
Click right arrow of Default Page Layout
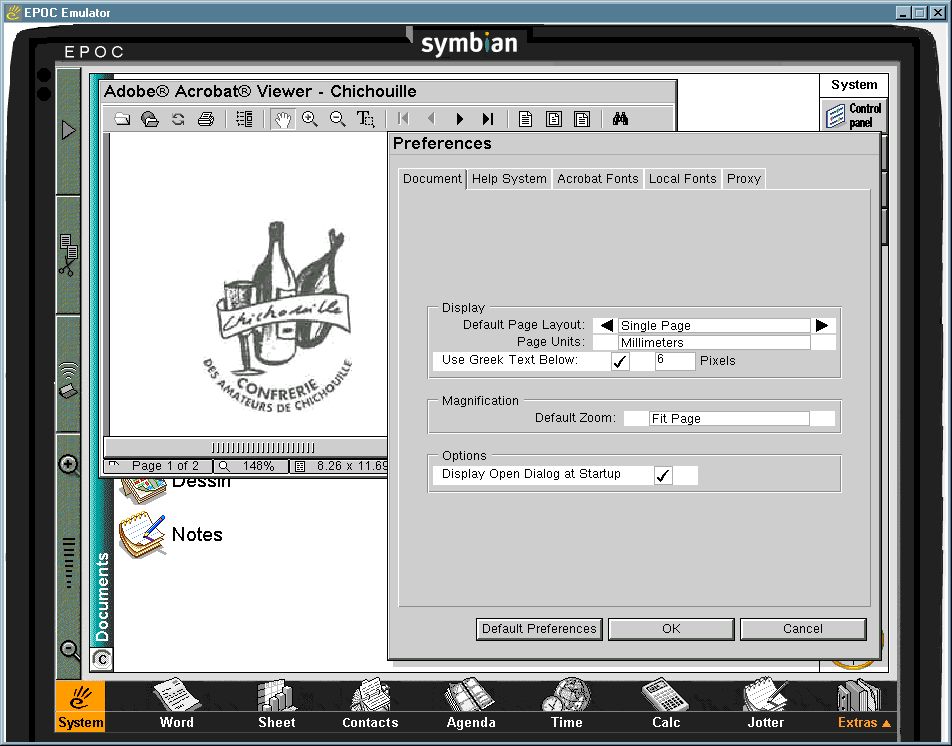click(x=822, y=325)
